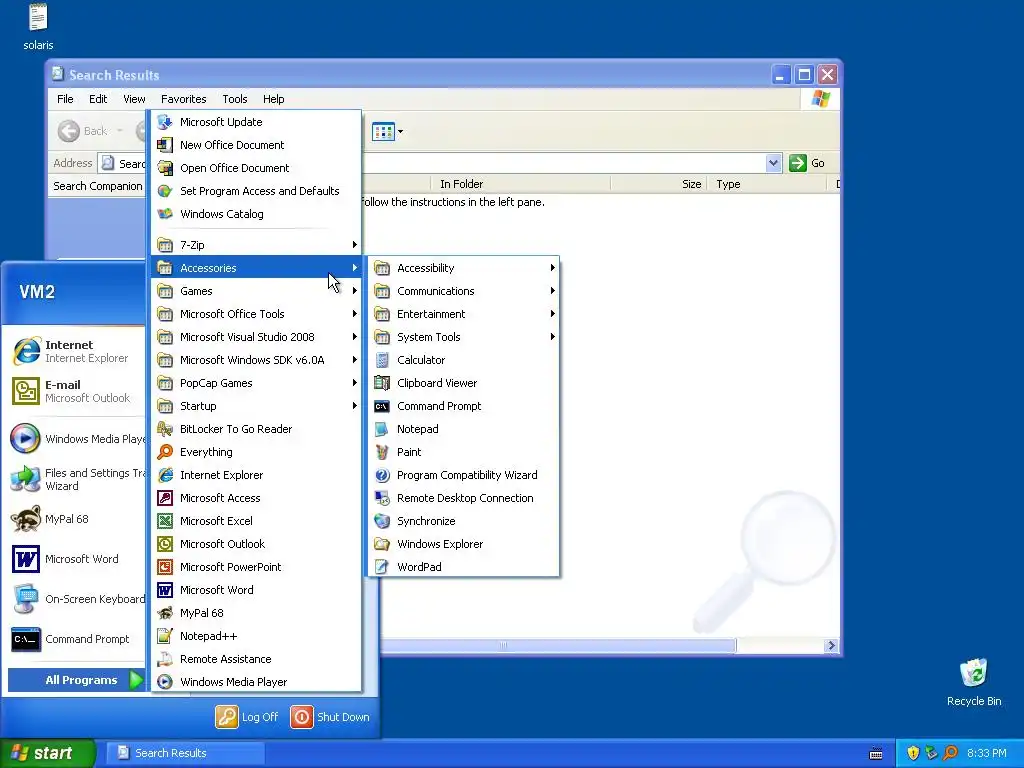Click the start button

[47, 753]
